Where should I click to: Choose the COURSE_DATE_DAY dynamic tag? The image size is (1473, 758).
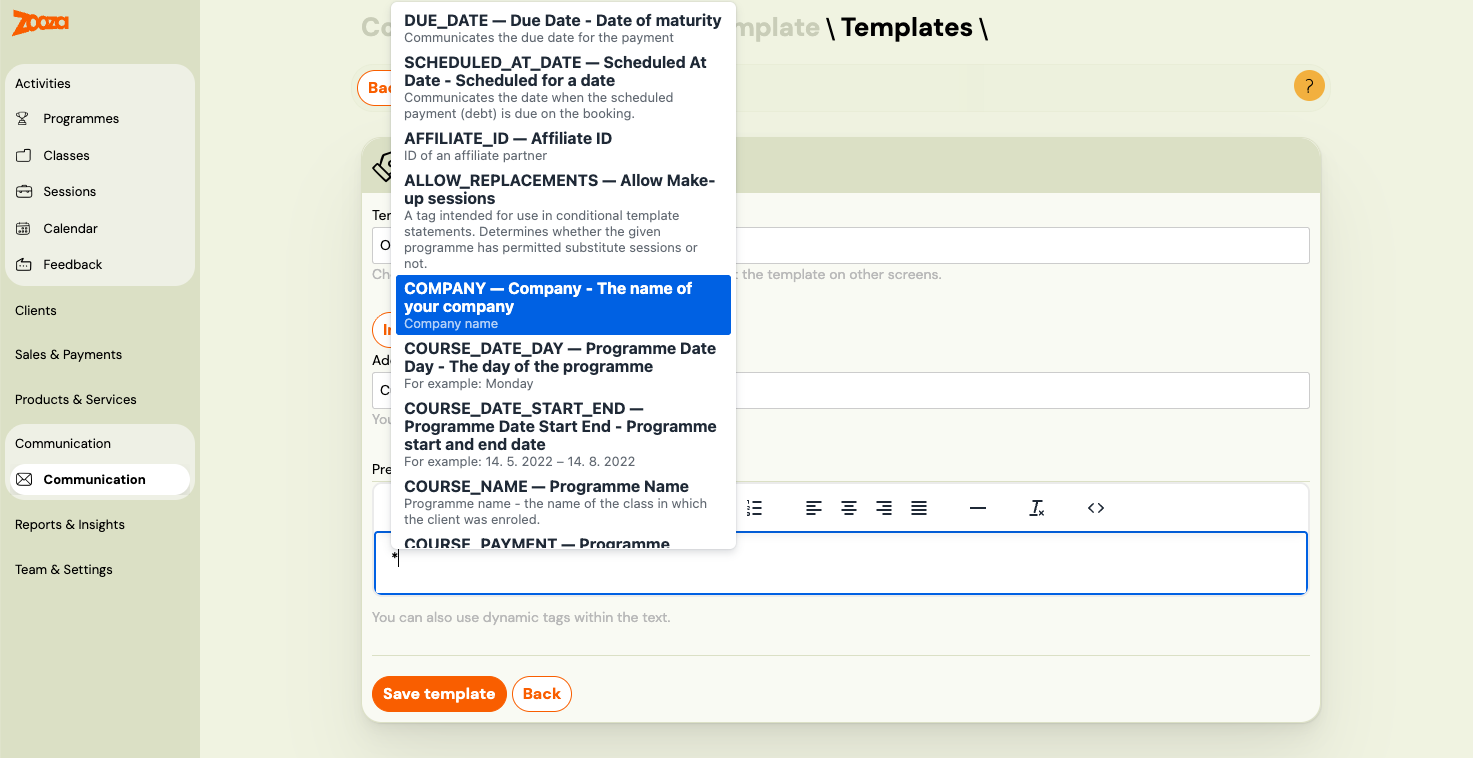click(563, 365)
